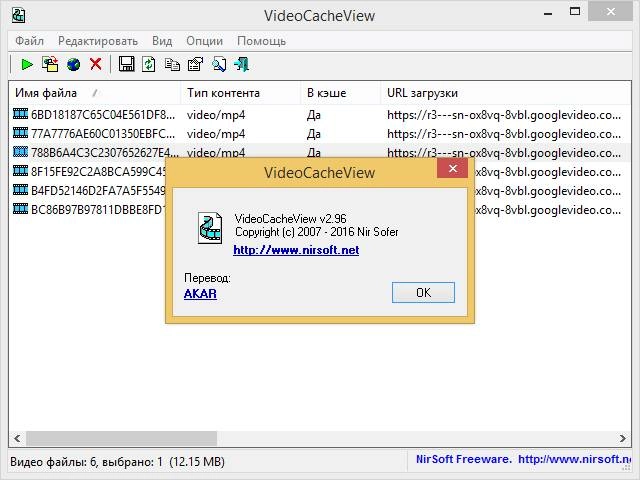Open the Вид menu
This screenshot has width=640, height=480.
[x=162, y=41]
